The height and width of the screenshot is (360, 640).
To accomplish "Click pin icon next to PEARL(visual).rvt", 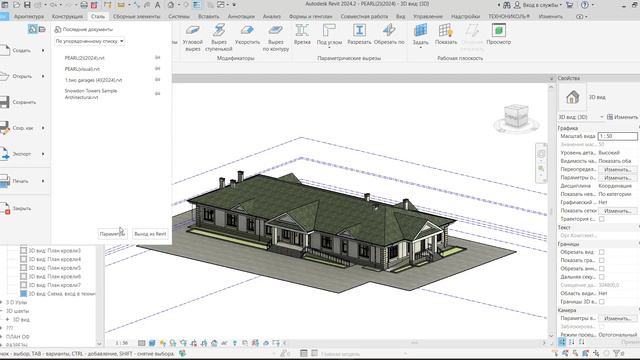I will click(x=158, y=69).
